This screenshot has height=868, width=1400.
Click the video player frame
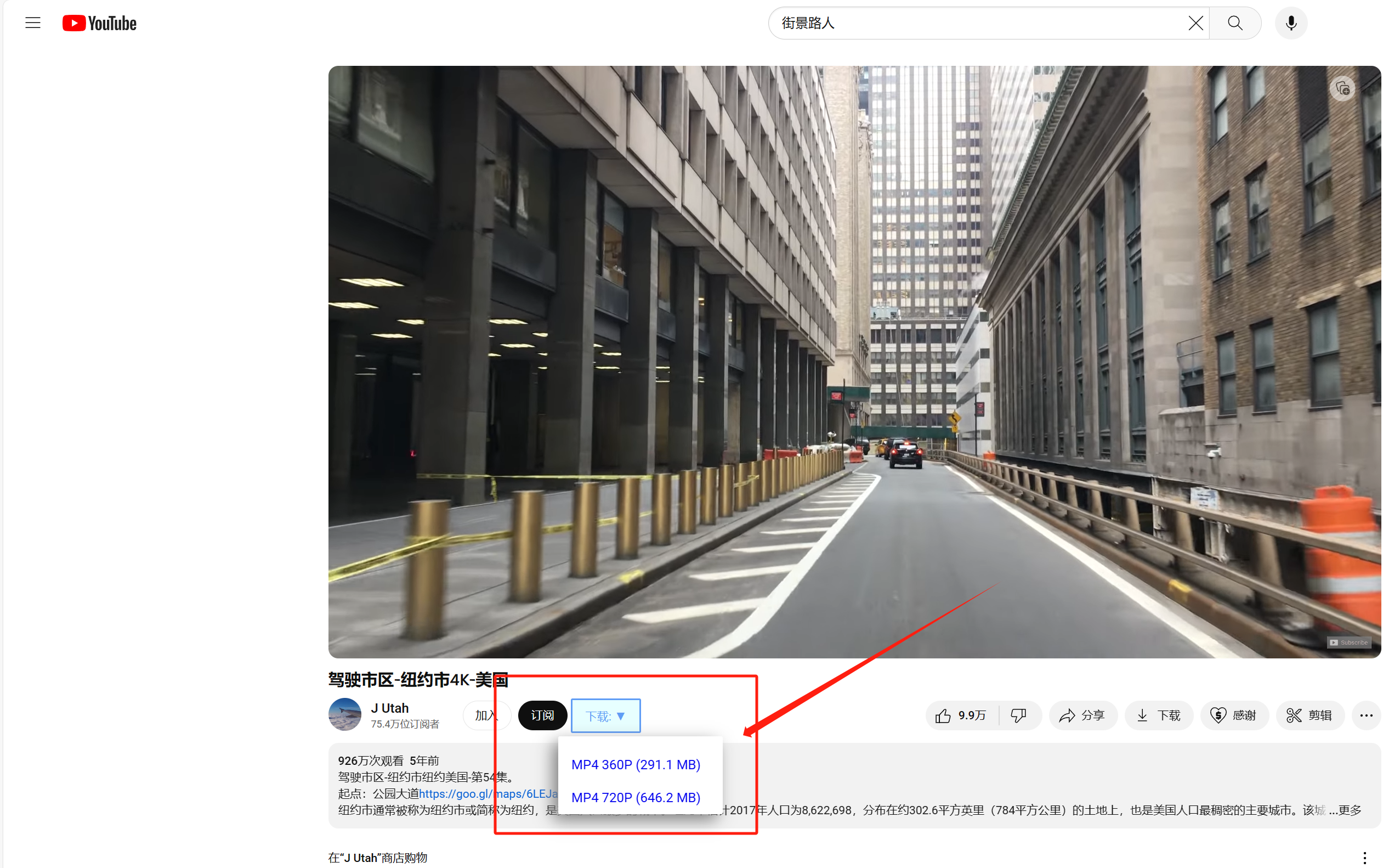coord(854,362)
